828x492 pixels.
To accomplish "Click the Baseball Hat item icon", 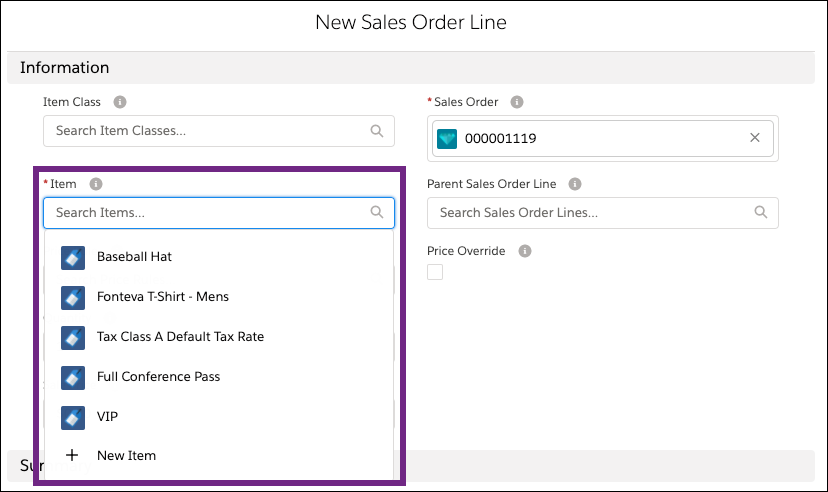I will coord(73,258).
